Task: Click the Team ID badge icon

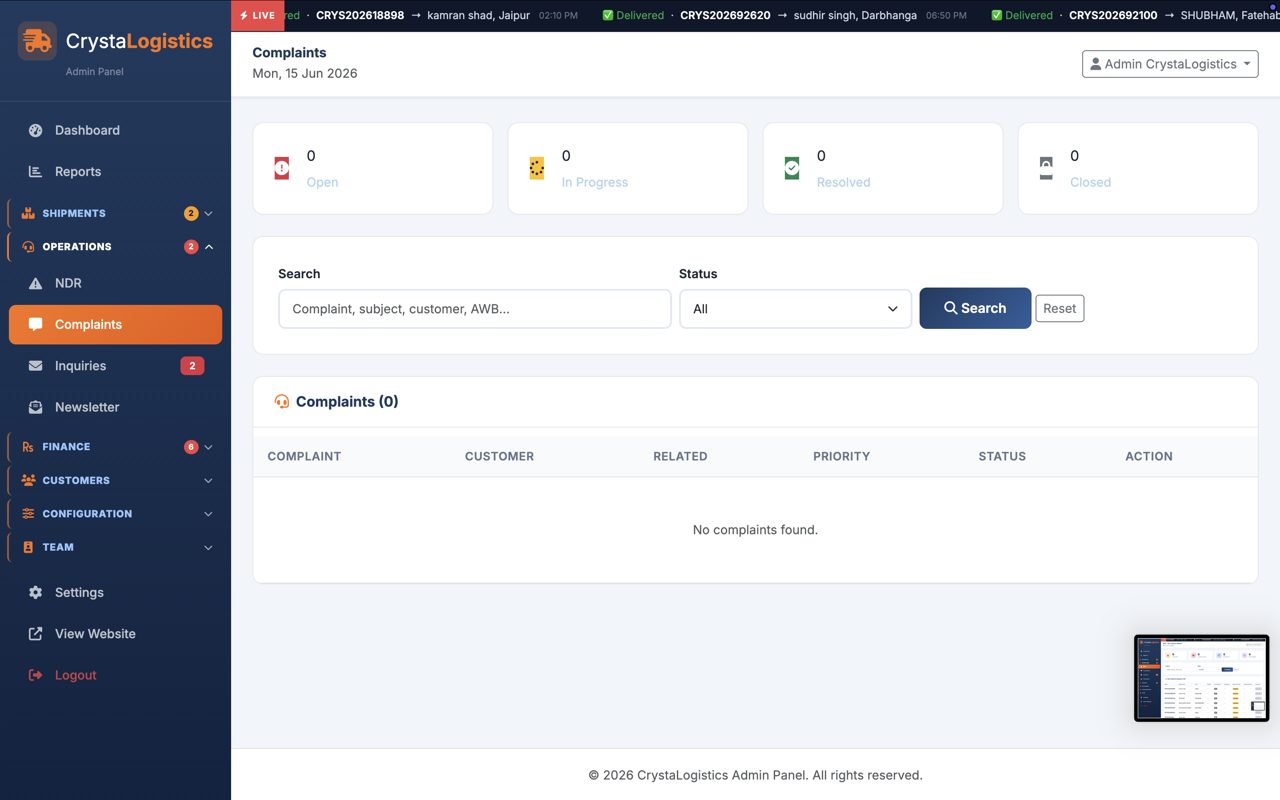Action: (28, 547)
